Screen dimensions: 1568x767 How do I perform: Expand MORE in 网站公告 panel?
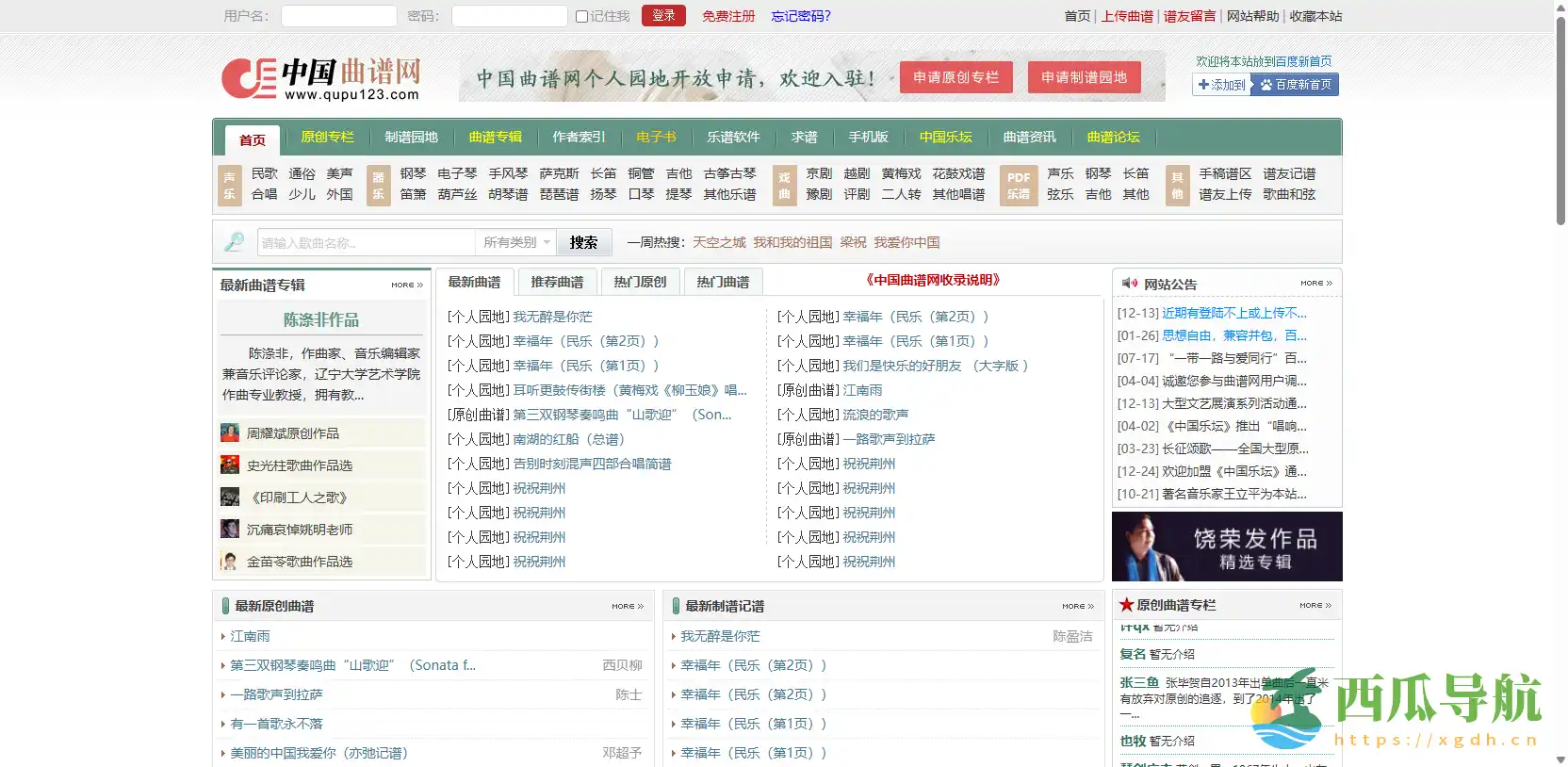coord(1315,284)
